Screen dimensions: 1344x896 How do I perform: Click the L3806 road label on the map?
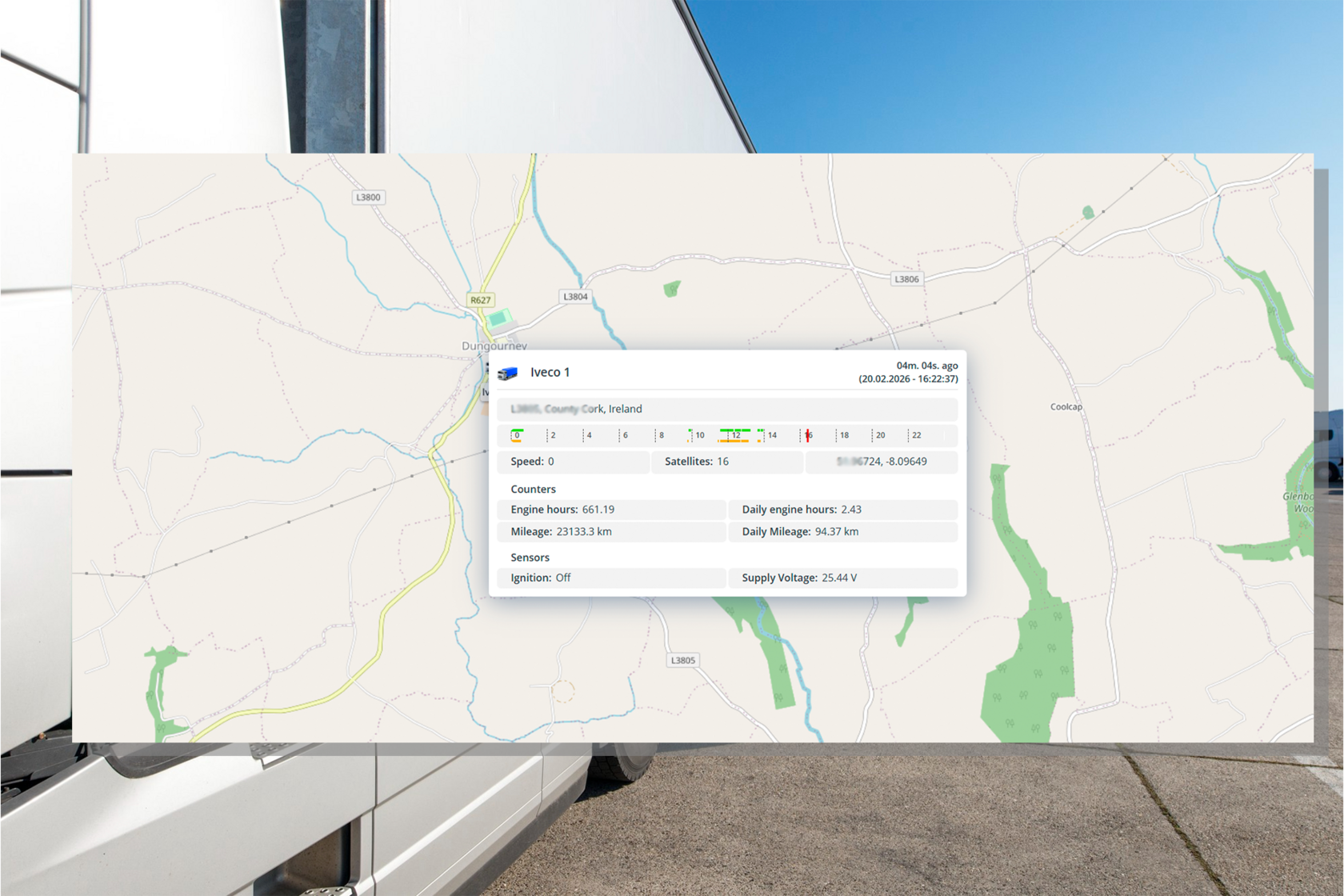pyautogui.click(x=906, y=279)
